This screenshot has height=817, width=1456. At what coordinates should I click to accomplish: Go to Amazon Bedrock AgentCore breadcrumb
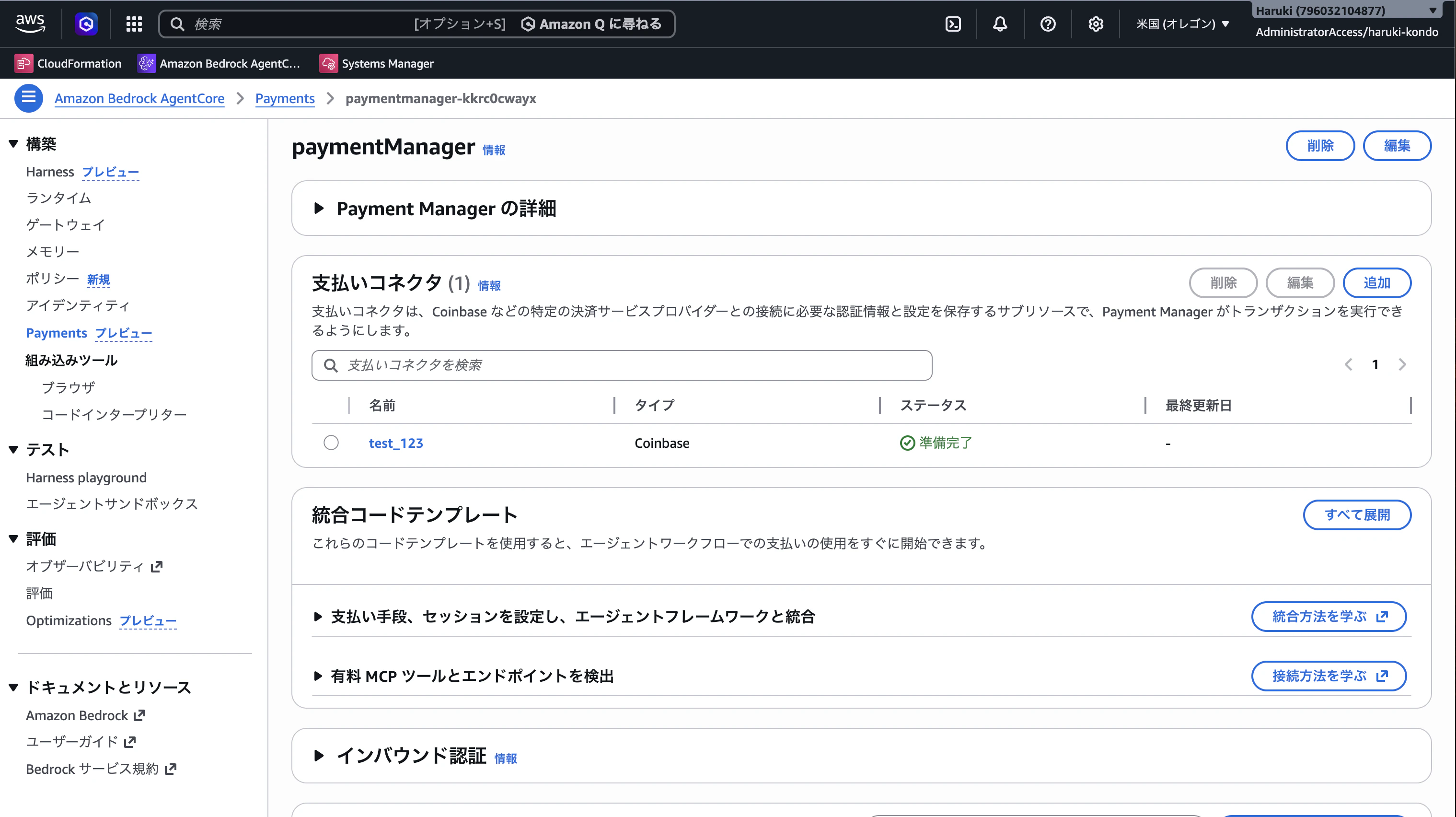tap(139, 98)
